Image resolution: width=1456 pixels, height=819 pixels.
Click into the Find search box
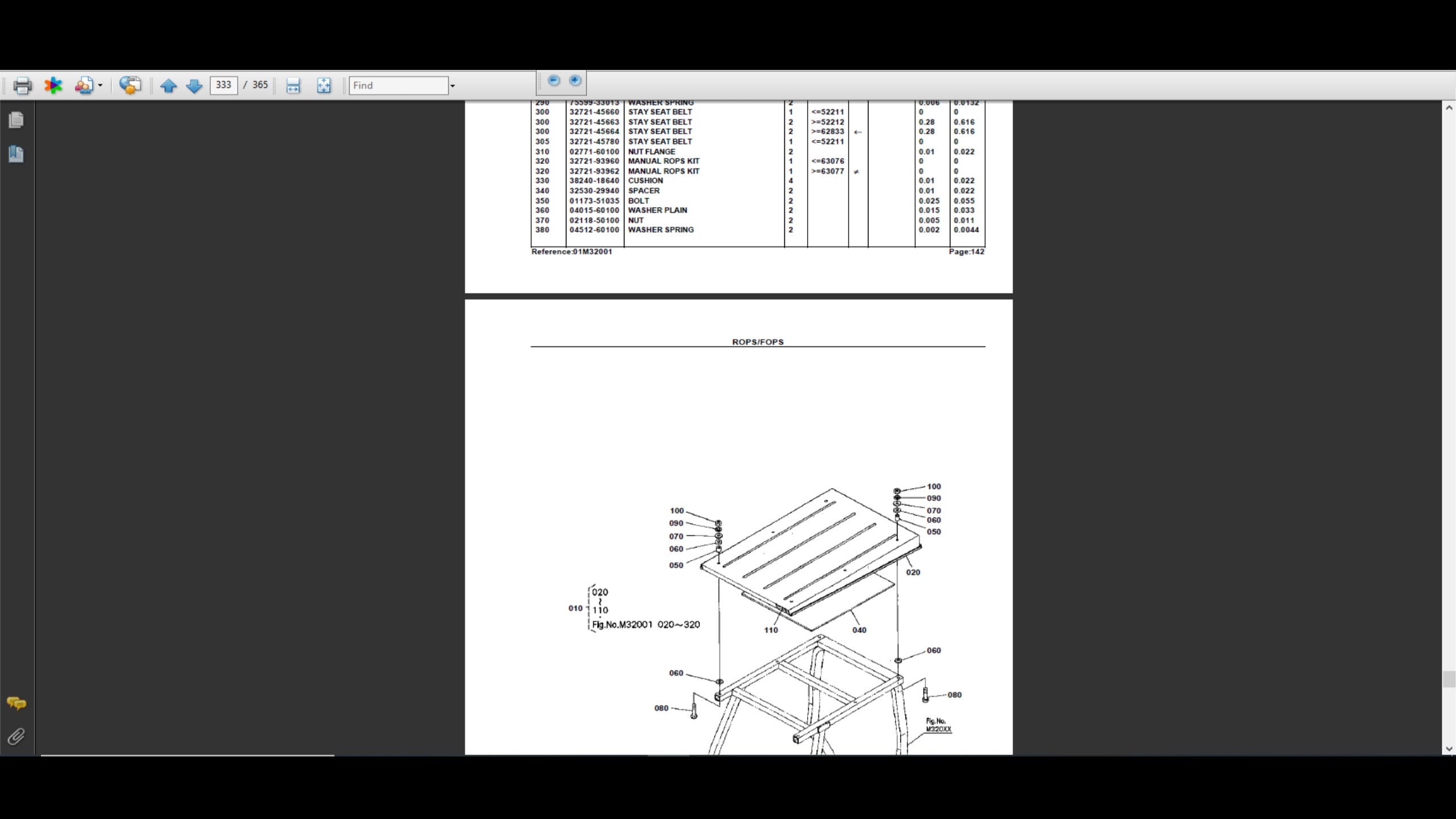pyautogui.click(x=399, y=85)
